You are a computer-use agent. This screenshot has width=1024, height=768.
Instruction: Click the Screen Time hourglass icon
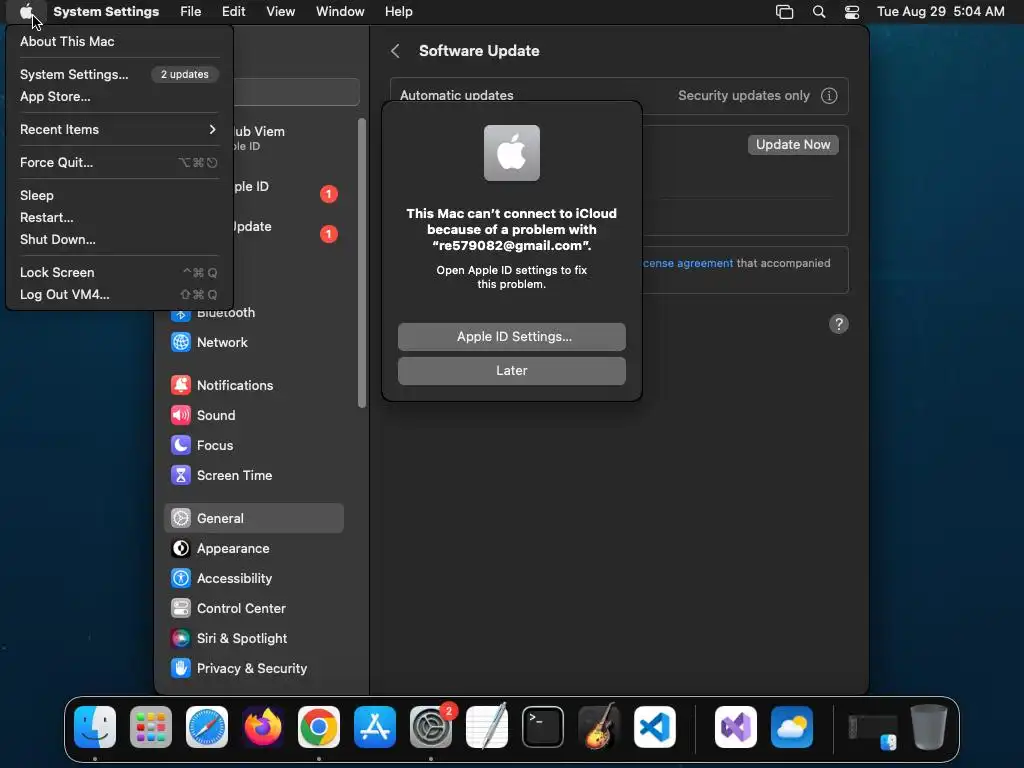click(x=181, y=475)
